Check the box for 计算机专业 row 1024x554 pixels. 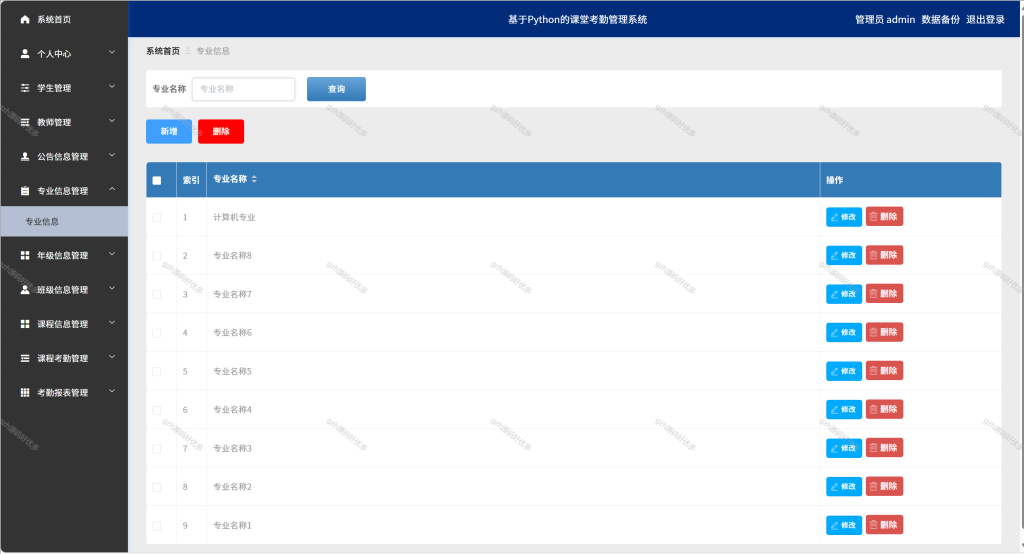click(157, 218)
